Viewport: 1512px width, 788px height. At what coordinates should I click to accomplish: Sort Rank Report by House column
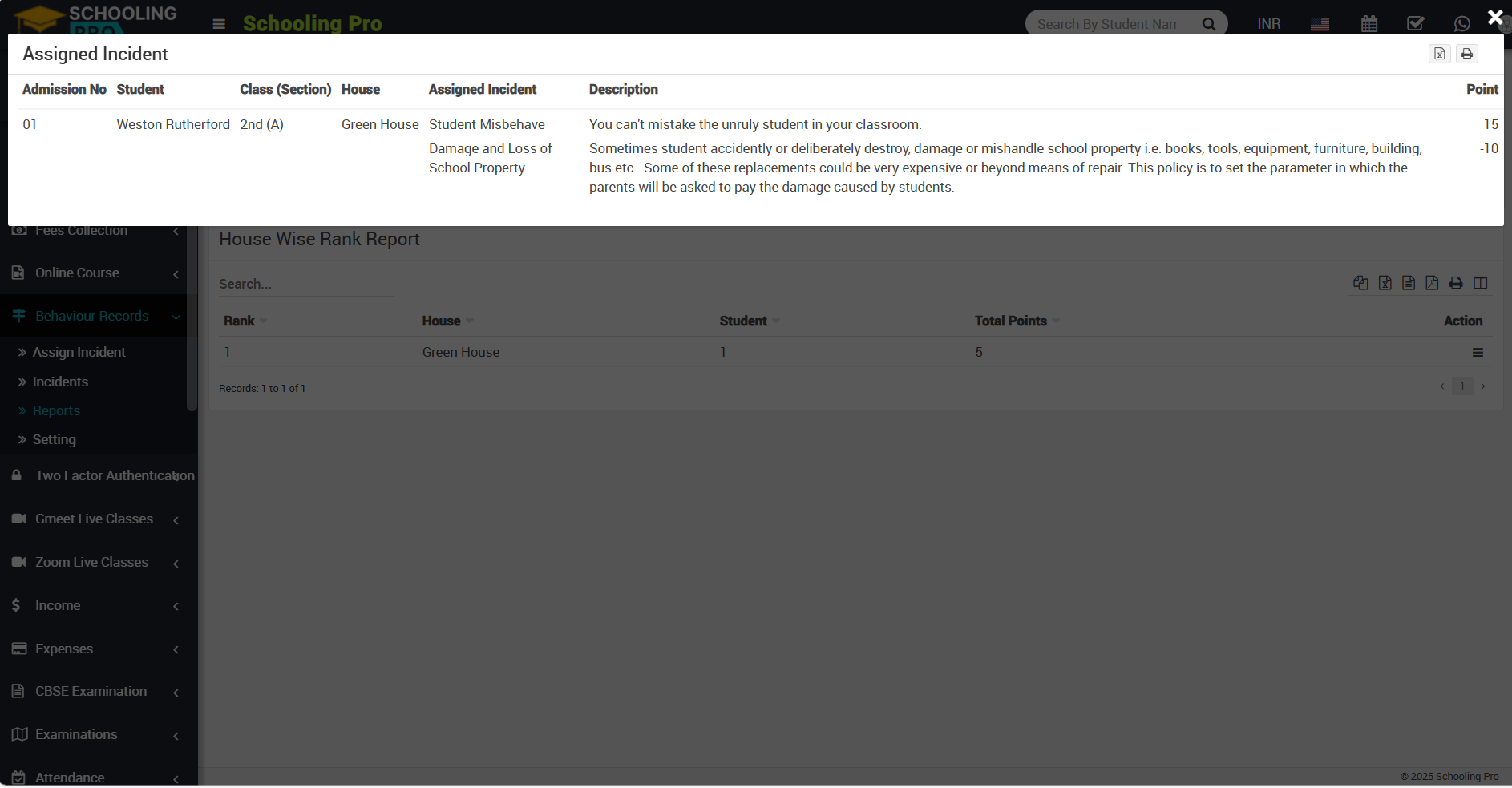point(447,321)
